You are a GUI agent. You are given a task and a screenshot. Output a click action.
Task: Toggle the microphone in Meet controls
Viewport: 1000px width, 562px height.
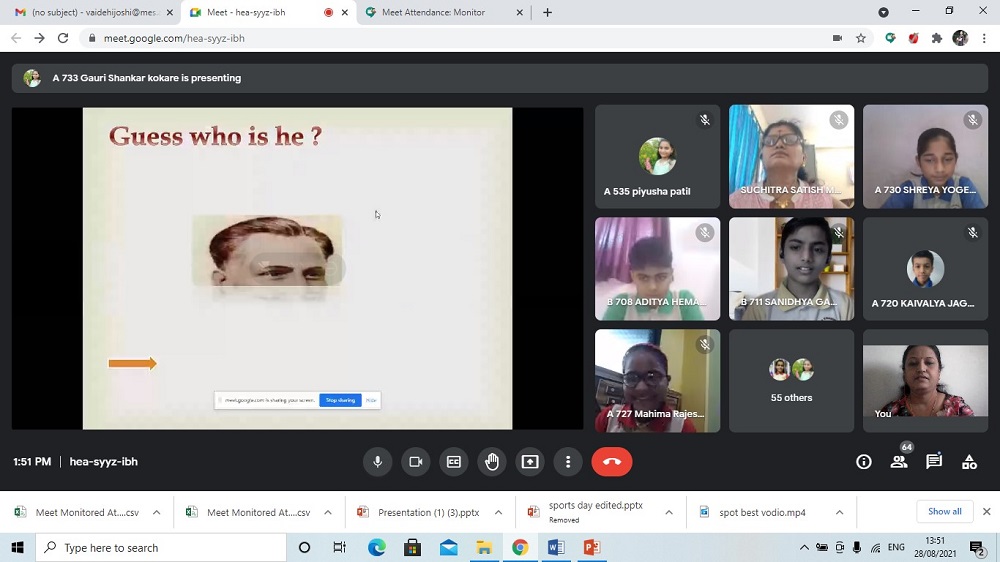point(378,462)
